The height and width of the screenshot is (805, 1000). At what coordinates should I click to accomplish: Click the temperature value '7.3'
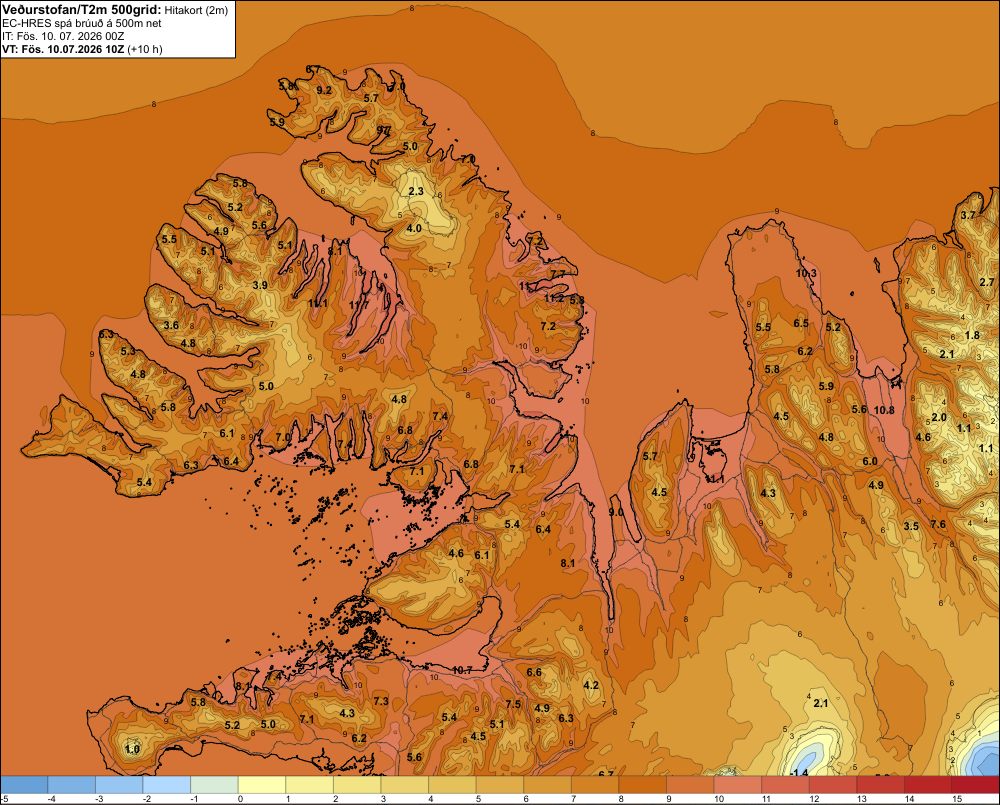[x=381, y=701]
